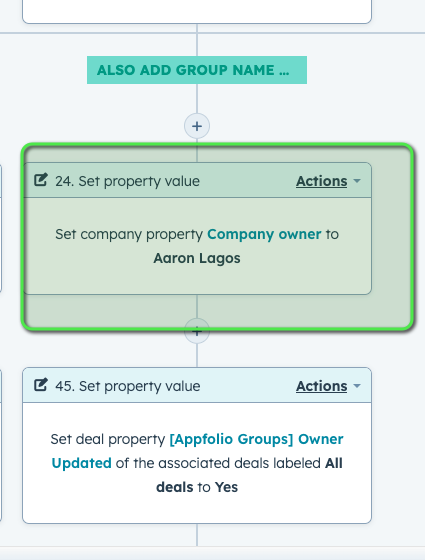Select the '45. Set property value' header
The image size is (425, 560).
tap(197, 385)
